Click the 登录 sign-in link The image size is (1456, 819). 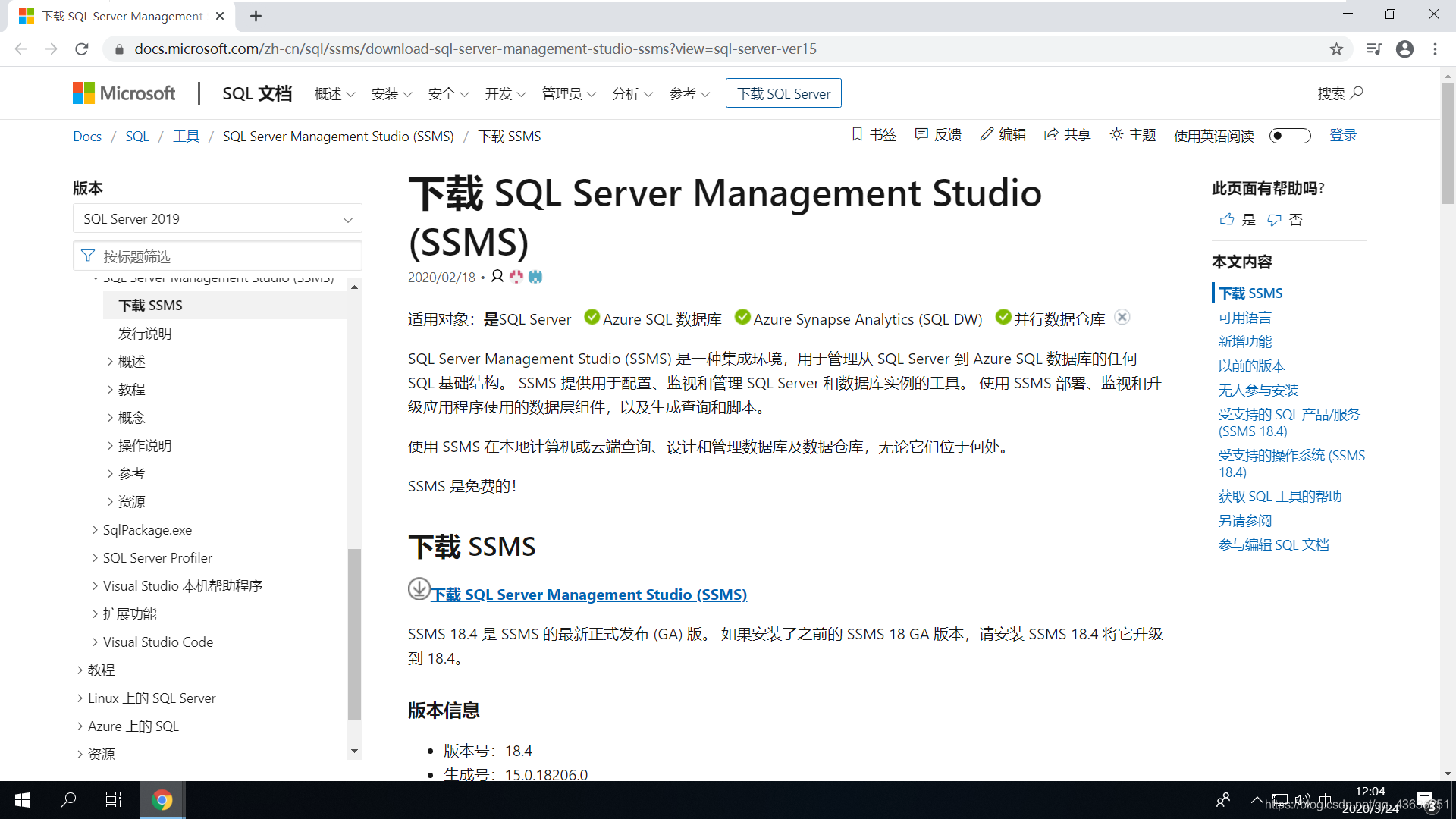[x=1343, y=135]
